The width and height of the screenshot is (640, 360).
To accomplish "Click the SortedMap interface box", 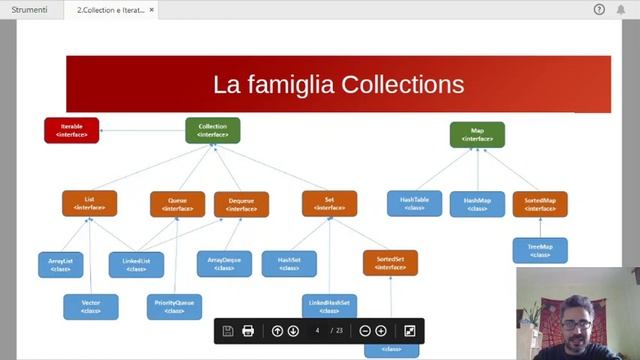I will tap(540, 204).
